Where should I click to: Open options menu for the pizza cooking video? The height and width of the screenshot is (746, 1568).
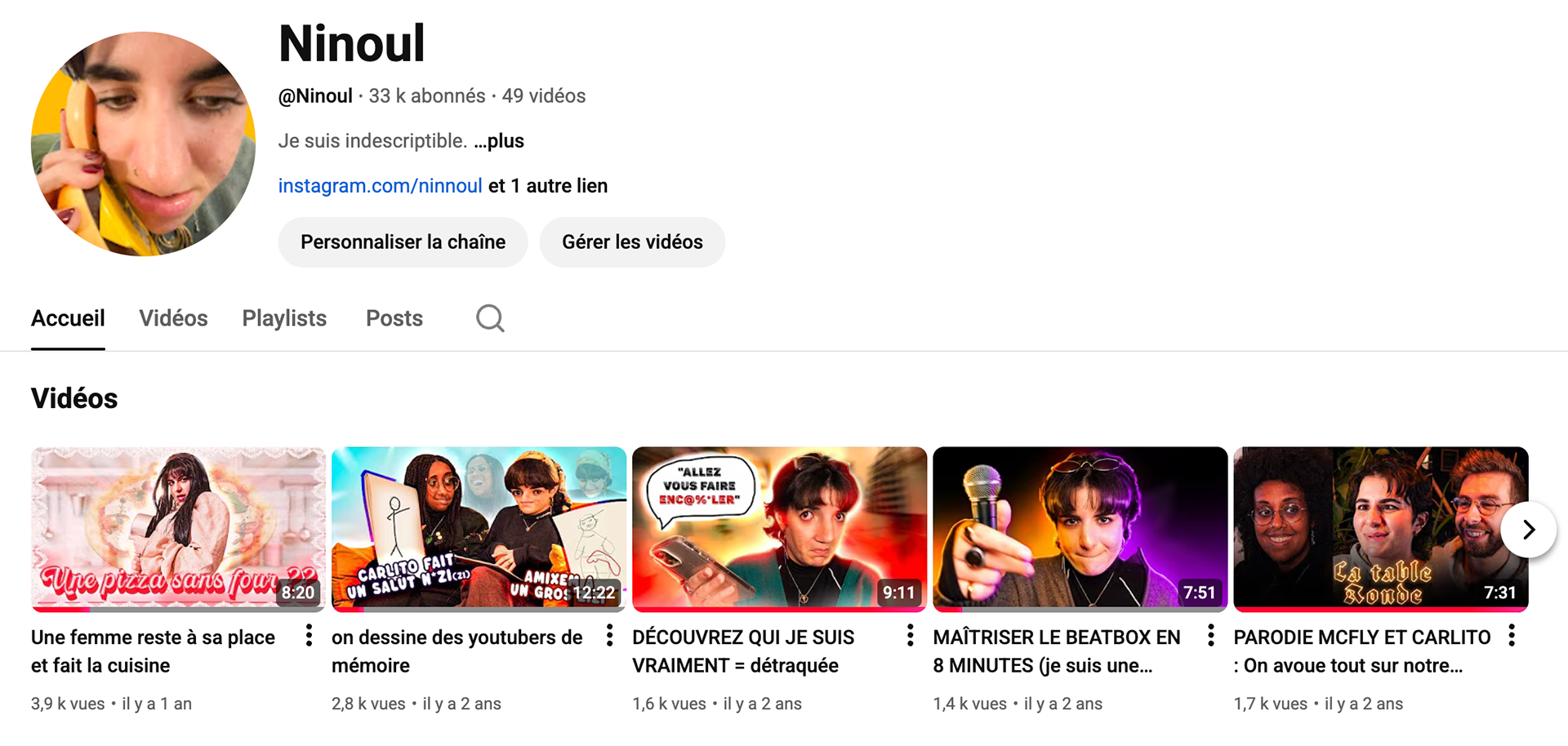pos(309,636)
